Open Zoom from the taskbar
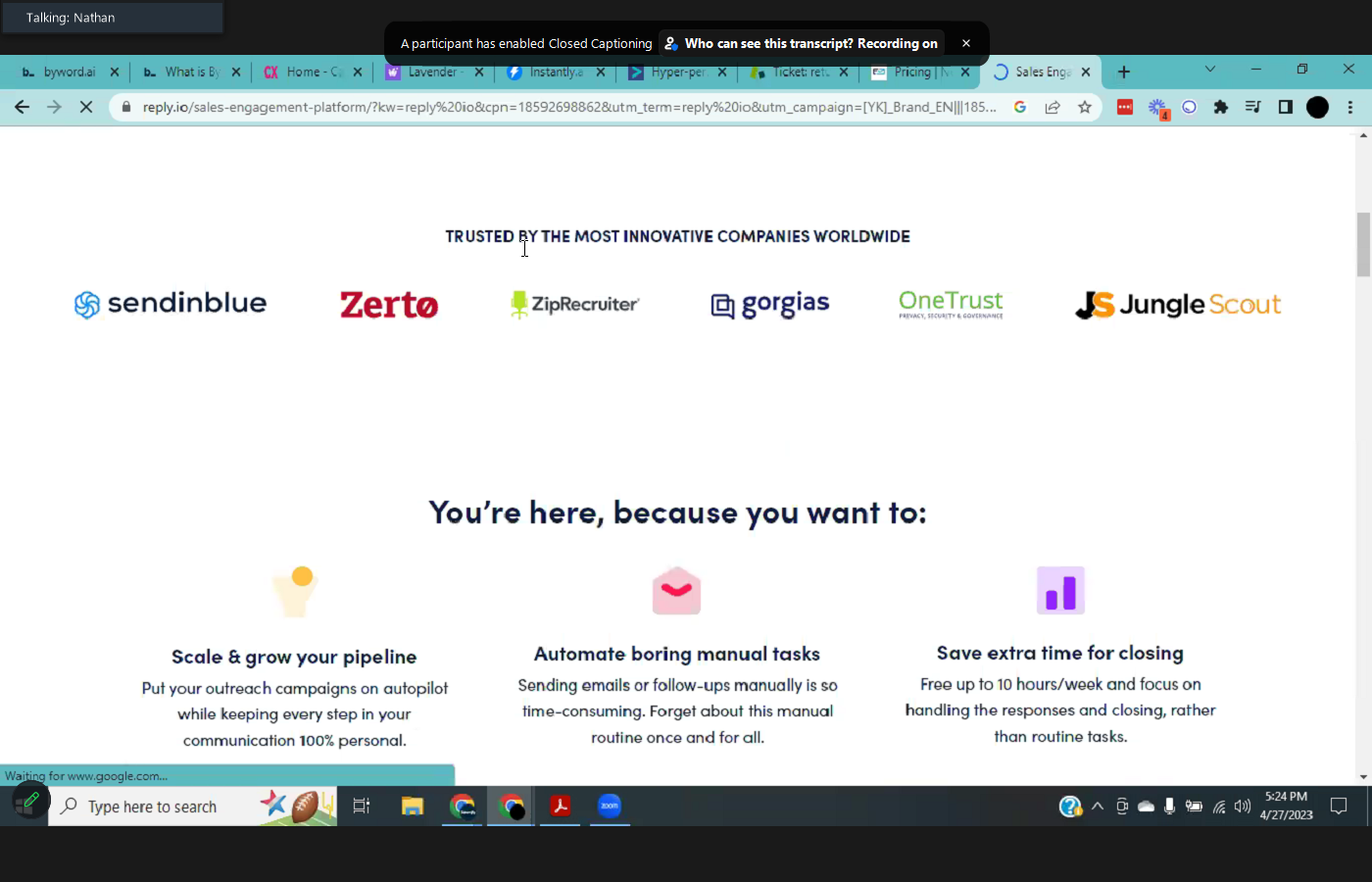The width and height of the screenshot is (1372, 882). [610, 807]
